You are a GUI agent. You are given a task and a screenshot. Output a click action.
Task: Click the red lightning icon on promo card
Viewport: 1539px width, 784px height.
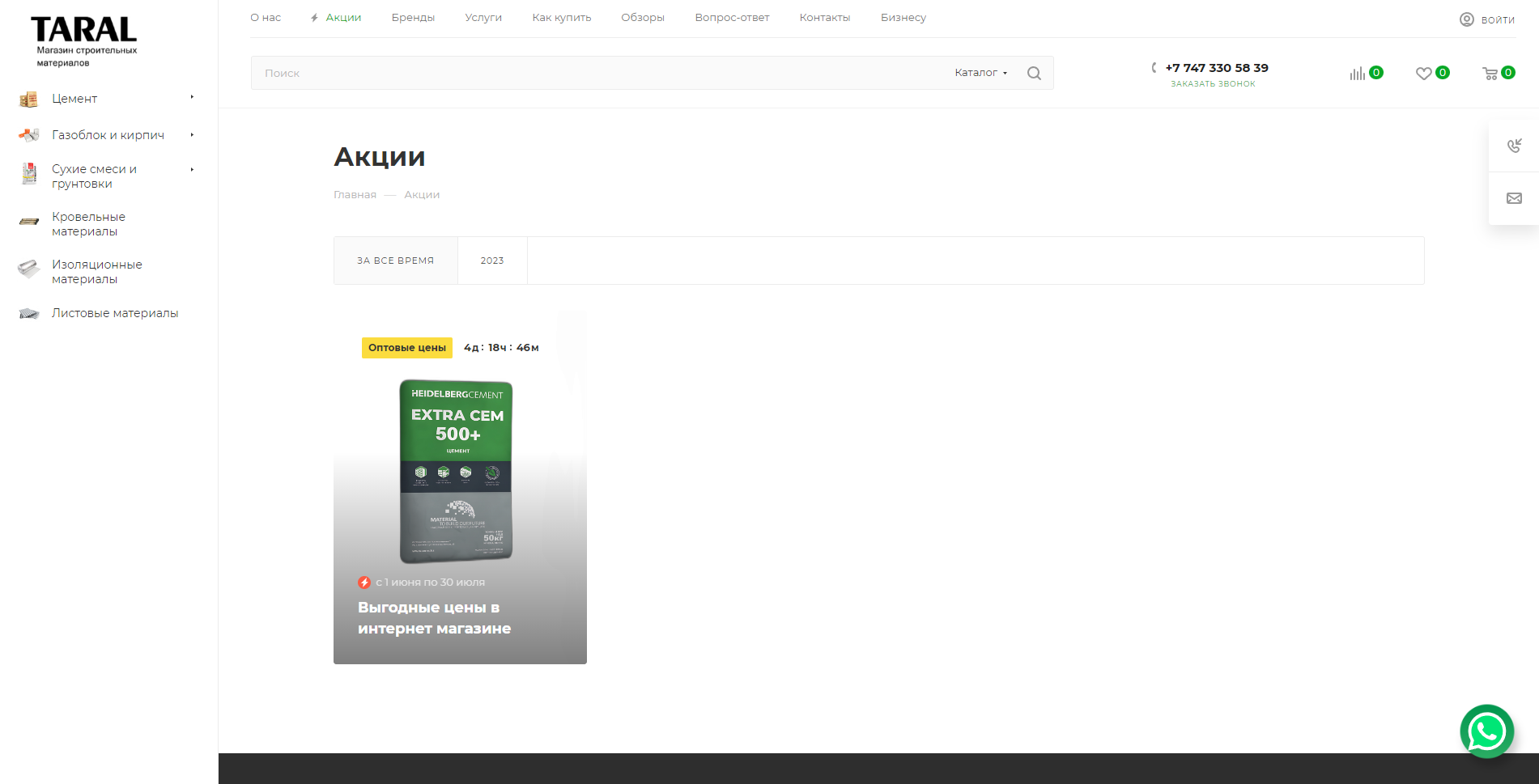pos(364,583)
